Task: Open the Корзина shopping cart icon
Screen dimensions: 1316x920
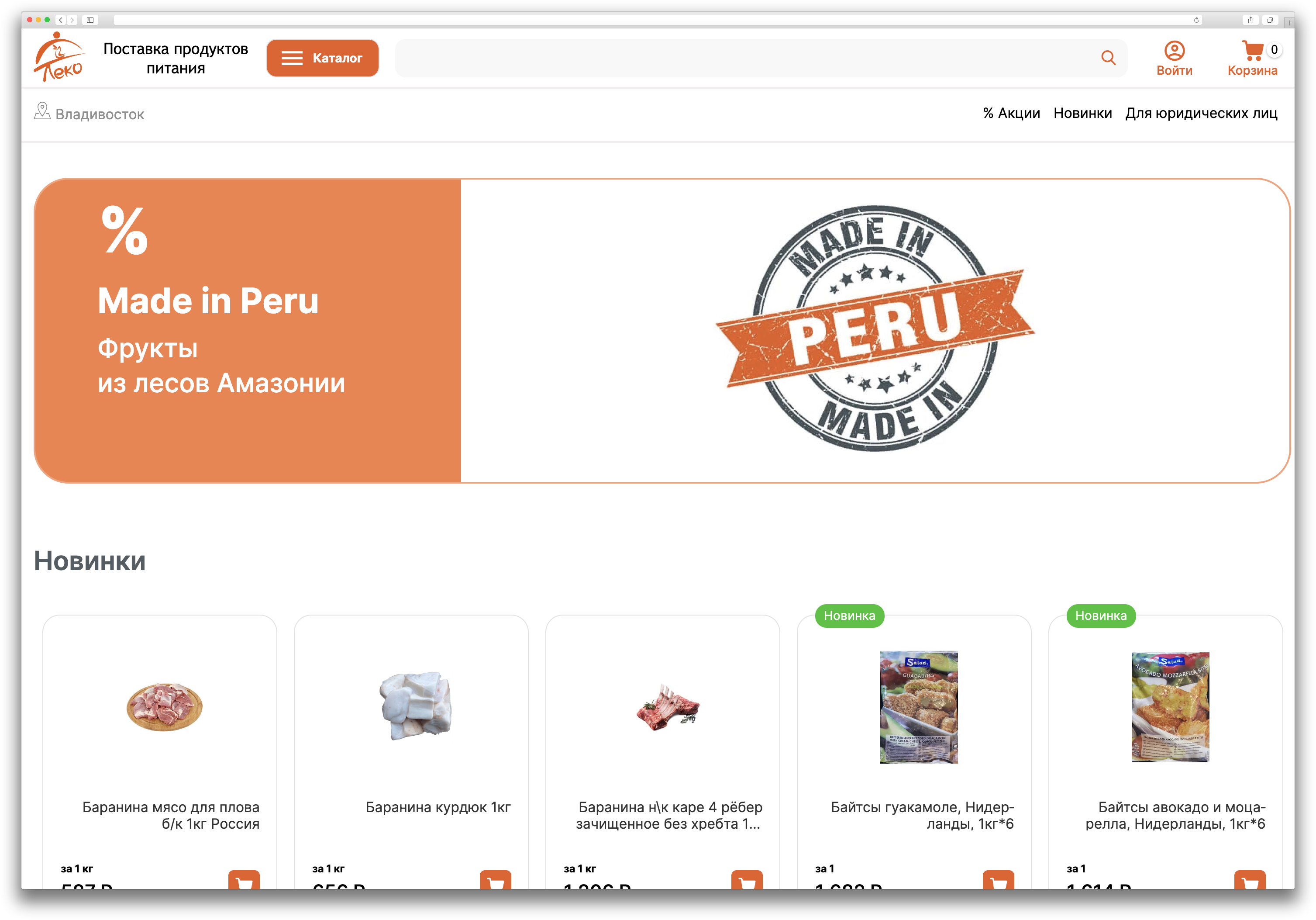Action: [1252, 51]
